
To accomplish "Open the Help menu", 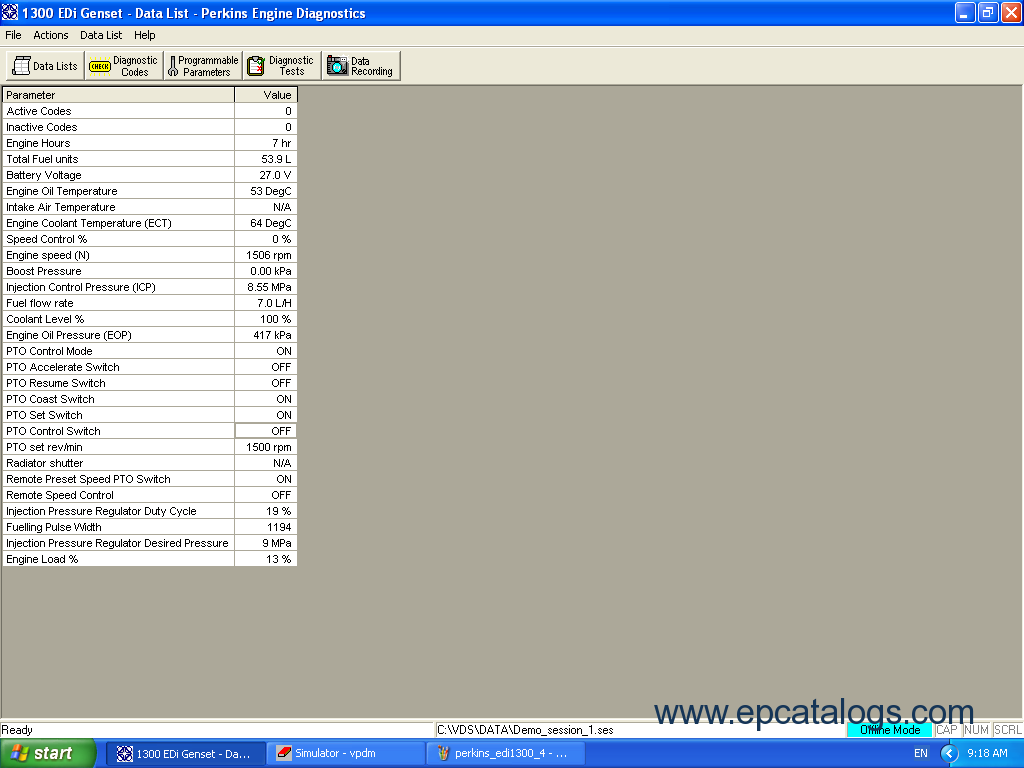I will (x=144, y=35).
